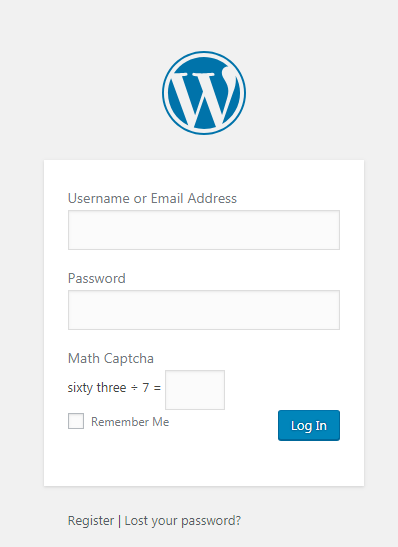Click the division sign in the captcha
The image size is (398, 547).
[x=134, y=388]
